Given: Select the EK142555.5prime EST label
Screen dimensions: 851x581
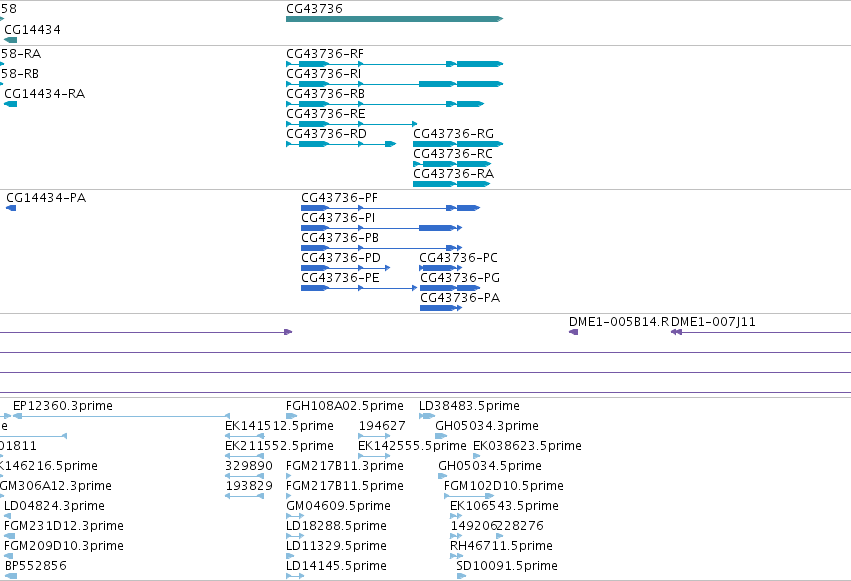Looking at the screenshot, I should click(412, 446).
